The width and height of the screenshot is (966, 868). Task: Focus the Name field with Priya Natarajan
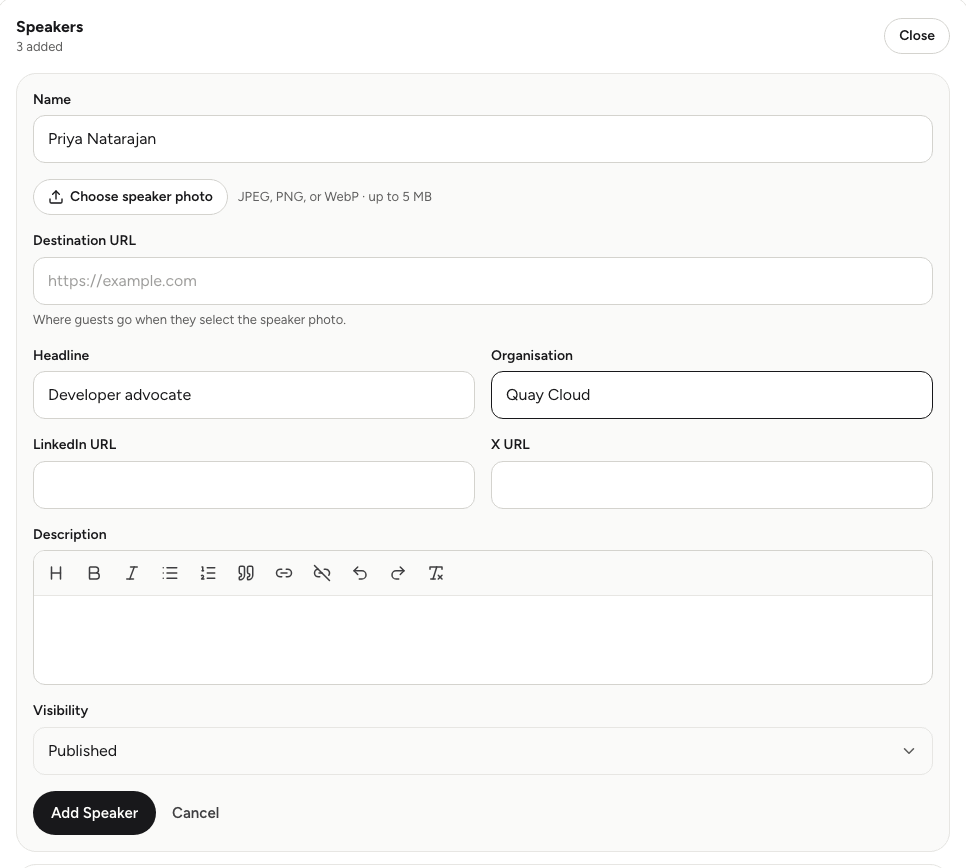pyautogui.click(x=482, y=139)
